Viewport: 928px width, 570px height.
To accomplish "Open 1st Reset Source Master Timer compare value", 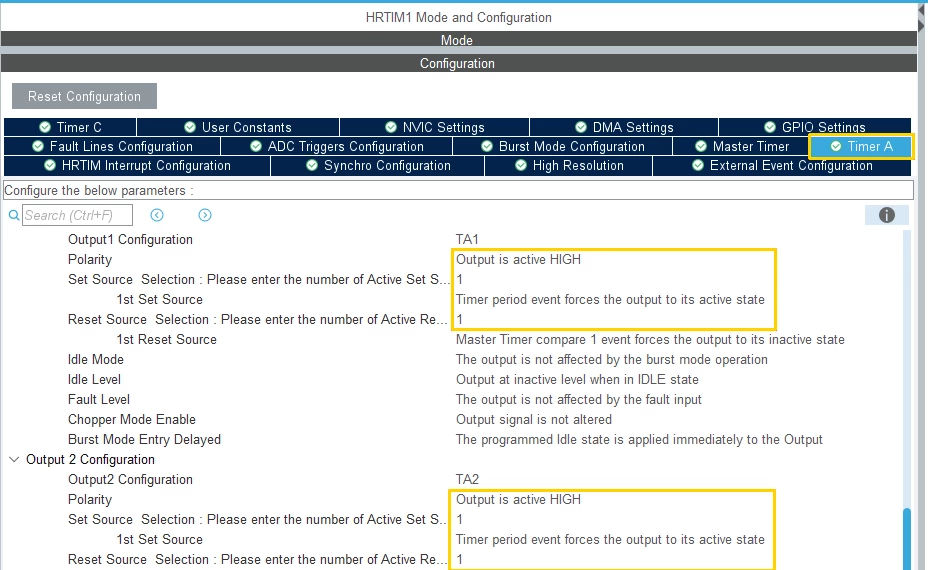I will (650, 340).
